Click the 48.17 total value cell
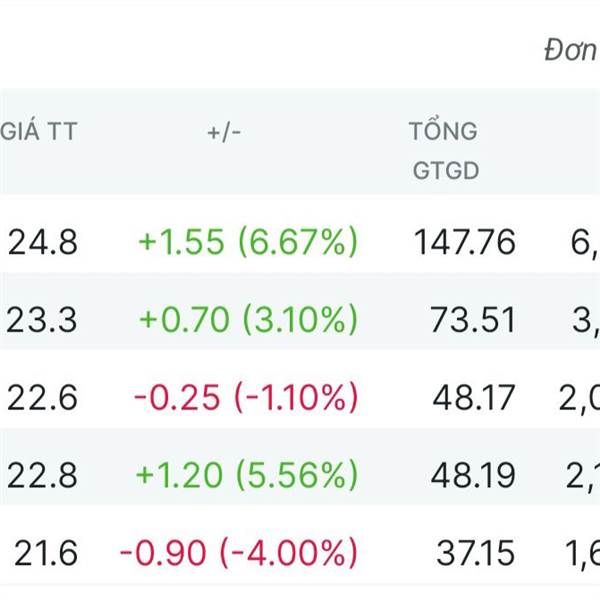The image size is (600, 600). (x=474, y=398)
